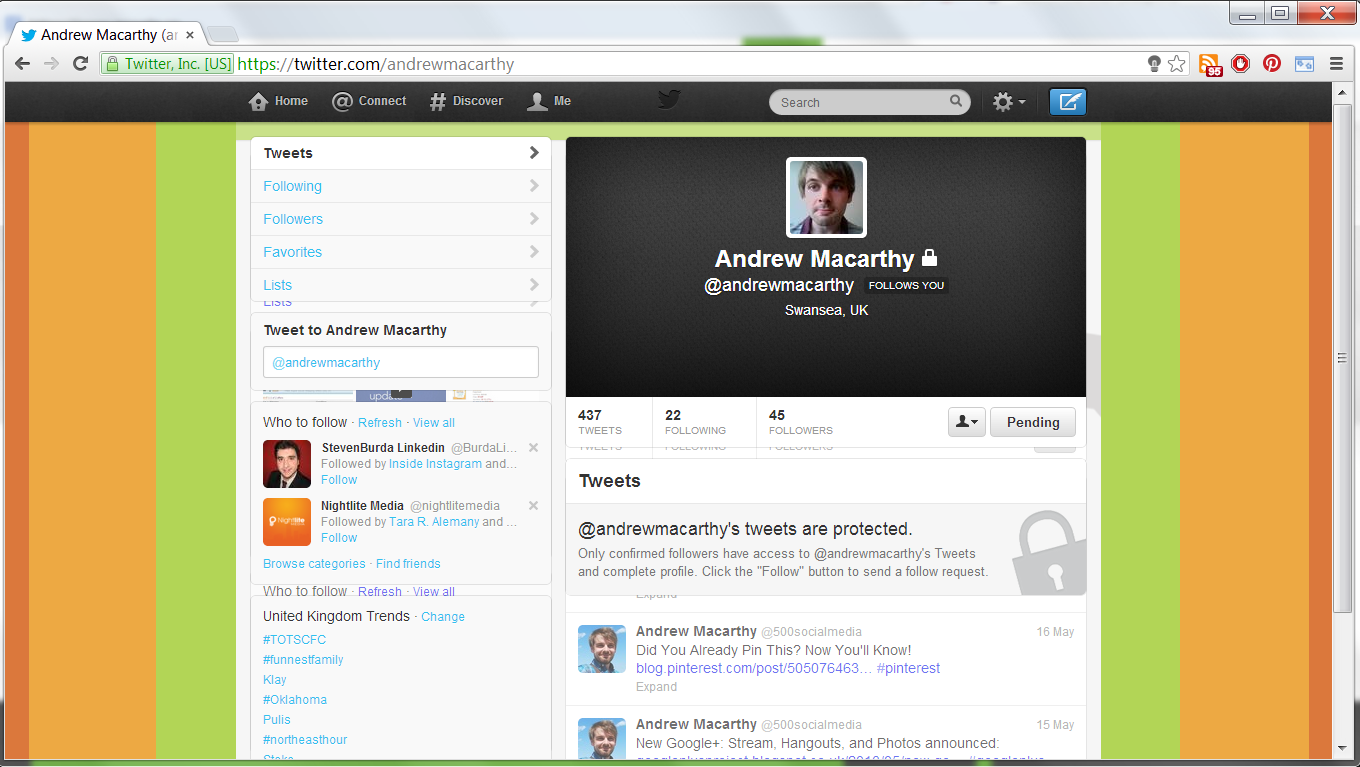
Task: Click the 15 May tweet timestamp
Action: coord(1055,725)
